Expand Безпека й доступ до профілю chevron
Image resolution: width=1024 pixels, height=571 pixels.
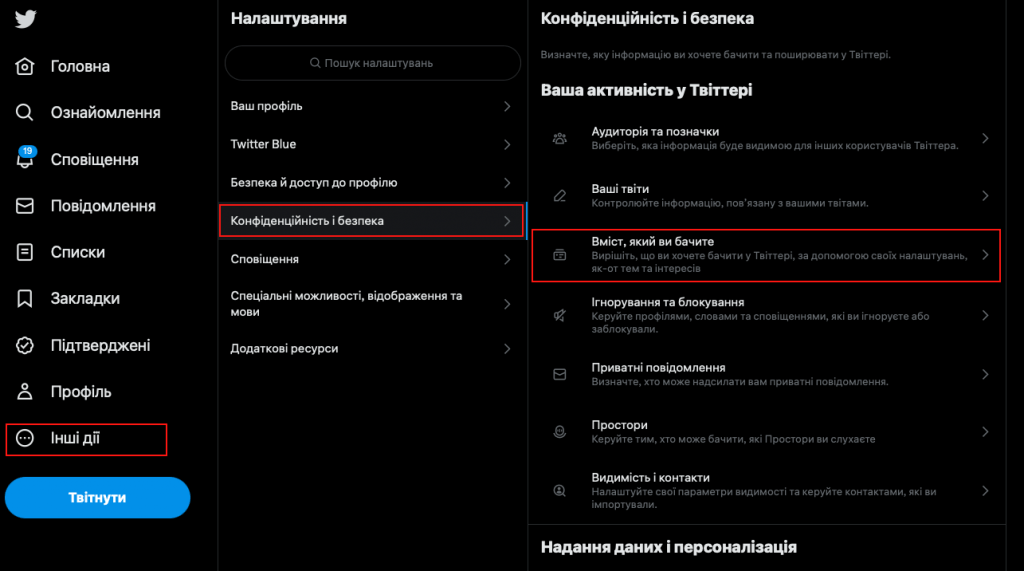[507, 183]
